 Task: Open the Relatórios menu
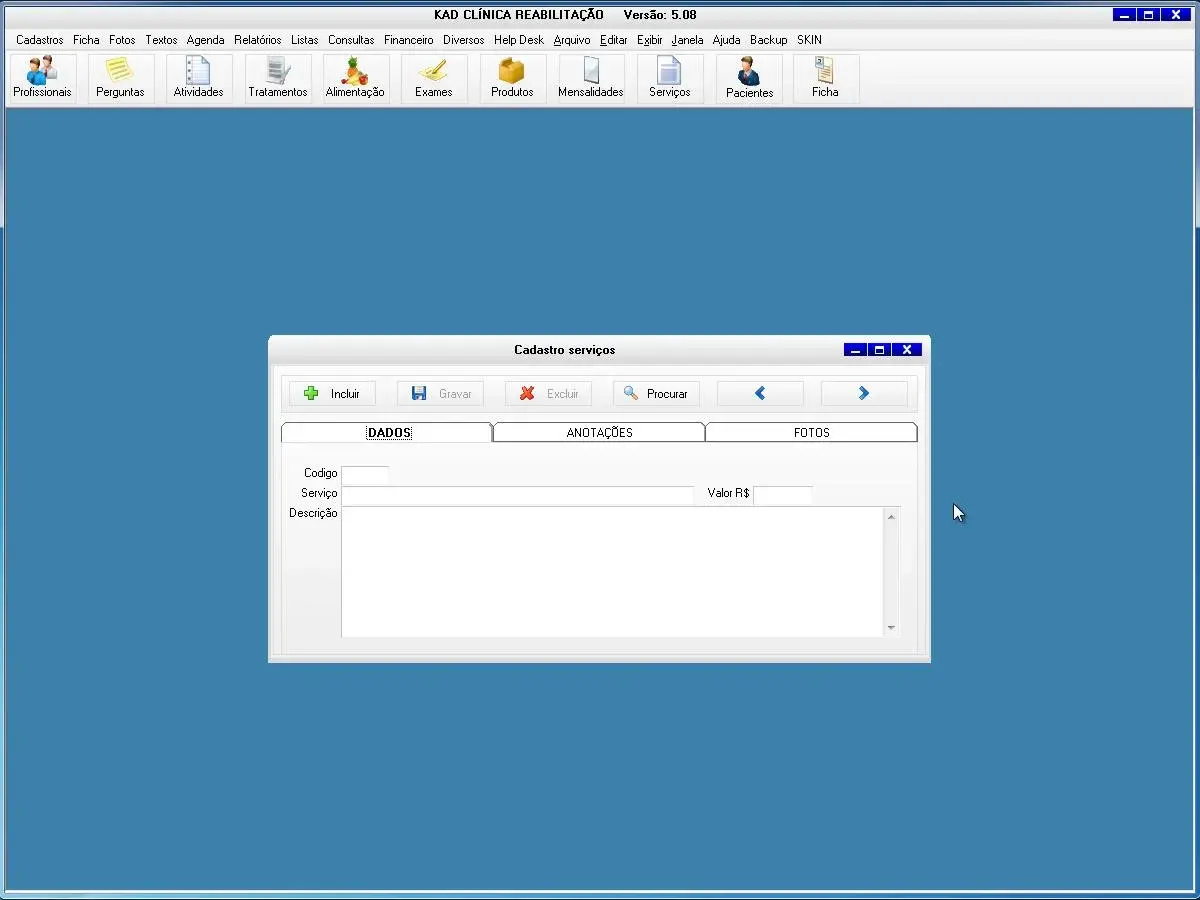click(x=258, y=40)
